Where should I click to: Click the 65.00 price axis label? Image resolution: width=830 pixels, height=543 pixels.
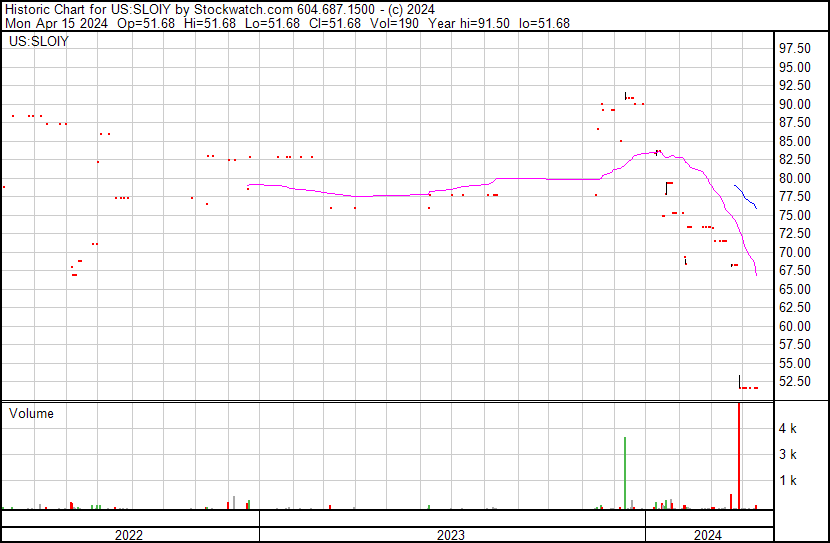click(795, 289)
